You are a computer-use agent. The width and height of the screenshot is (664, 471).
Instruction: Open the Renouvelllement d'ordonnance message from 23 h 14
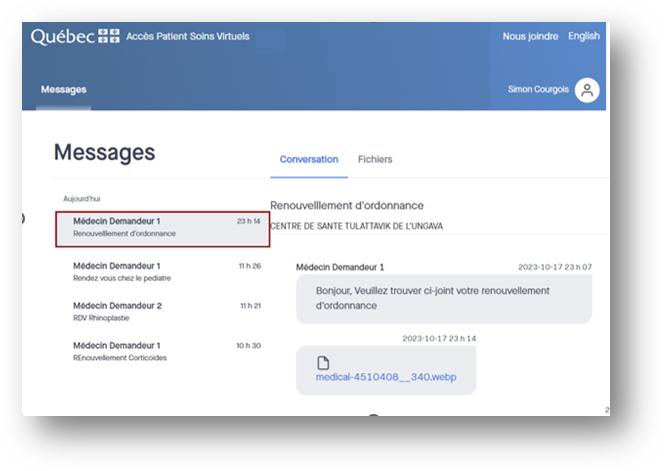163,229
